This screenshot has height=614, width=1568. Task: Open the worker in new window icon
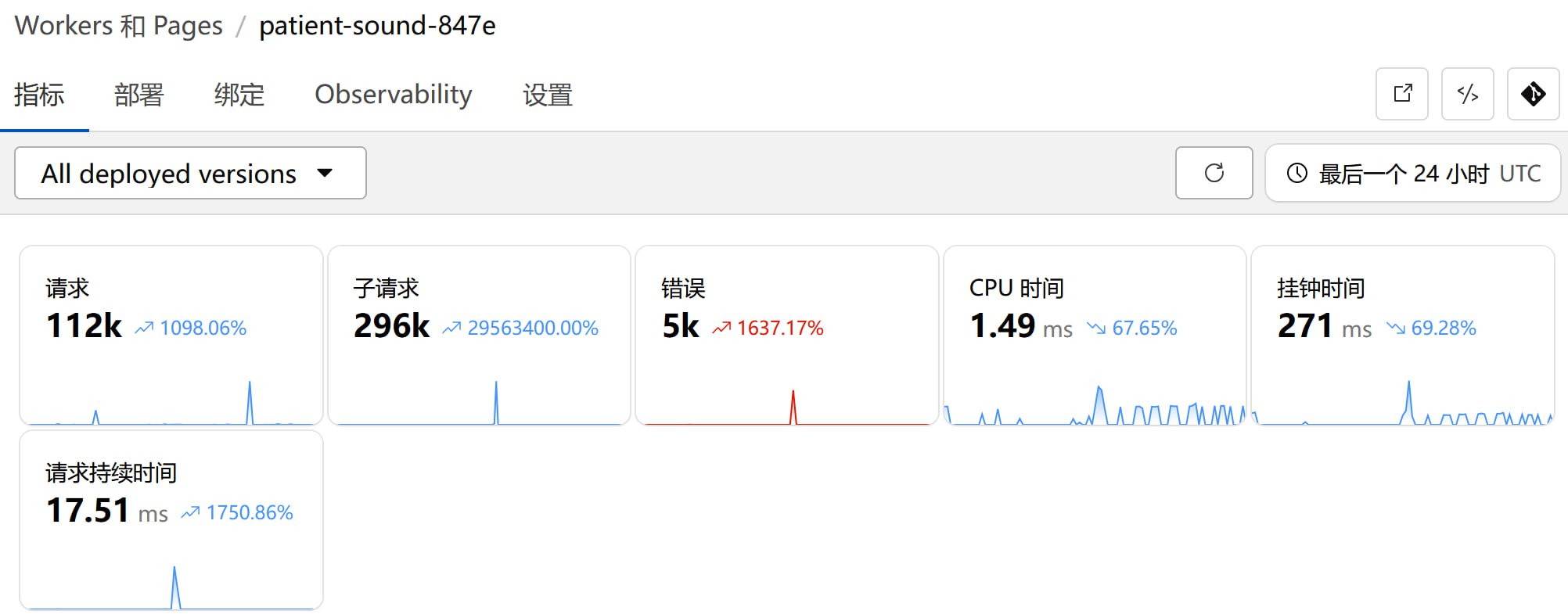coord(1402,94)
